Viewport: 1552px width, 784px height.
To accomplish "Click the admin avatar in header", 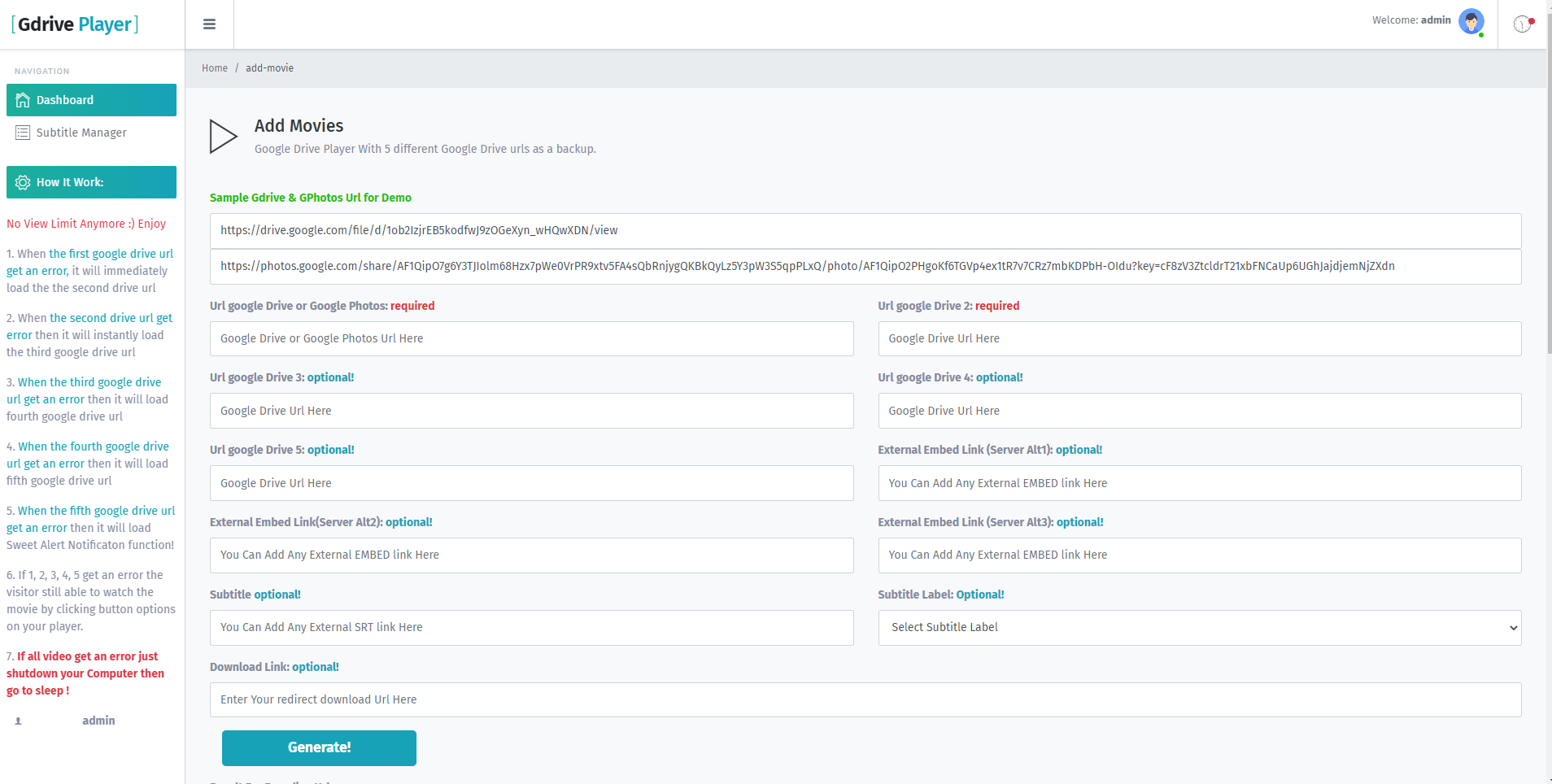I will click(1471, 21).
